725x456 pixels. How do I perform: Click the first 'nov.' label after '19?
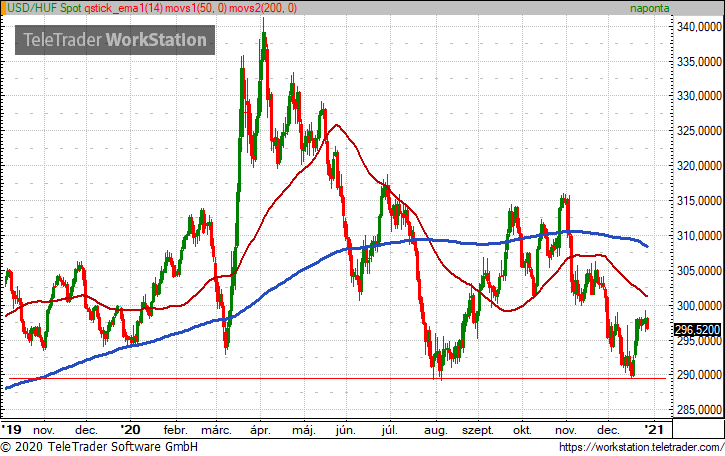pyautogui.click(x=44, y=431)
